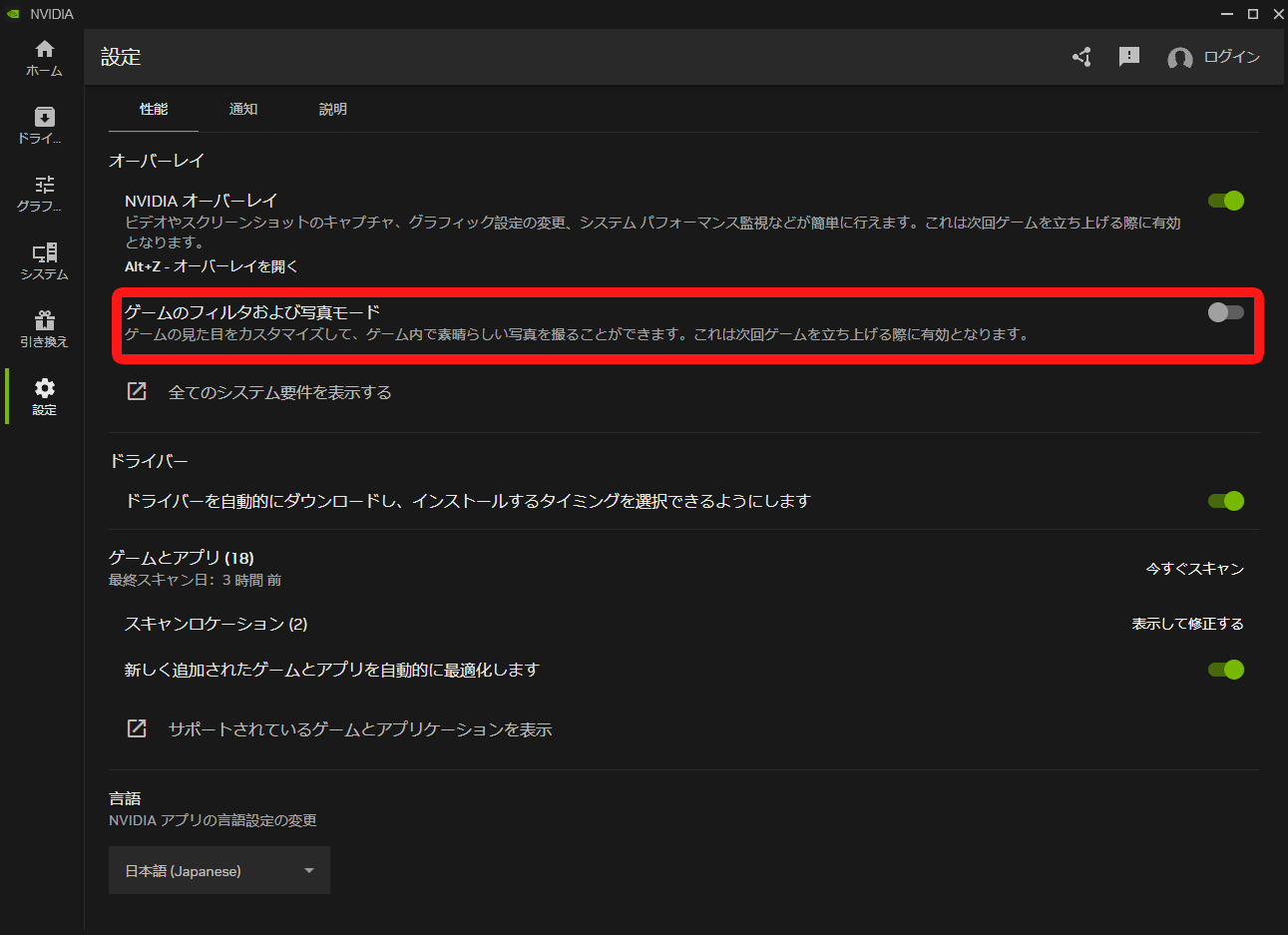The height and width of the screenshot is (935, 1288).
Task: Click NVIDIA アプリの言語設定の変更 text
Action: pyautogui.click(x=213, y=820)
